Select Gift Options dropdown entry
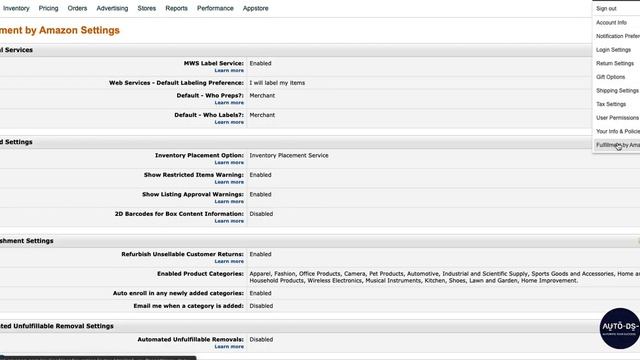Image resolution: width=640 pixels, height=360 pixels. point(610,77)
